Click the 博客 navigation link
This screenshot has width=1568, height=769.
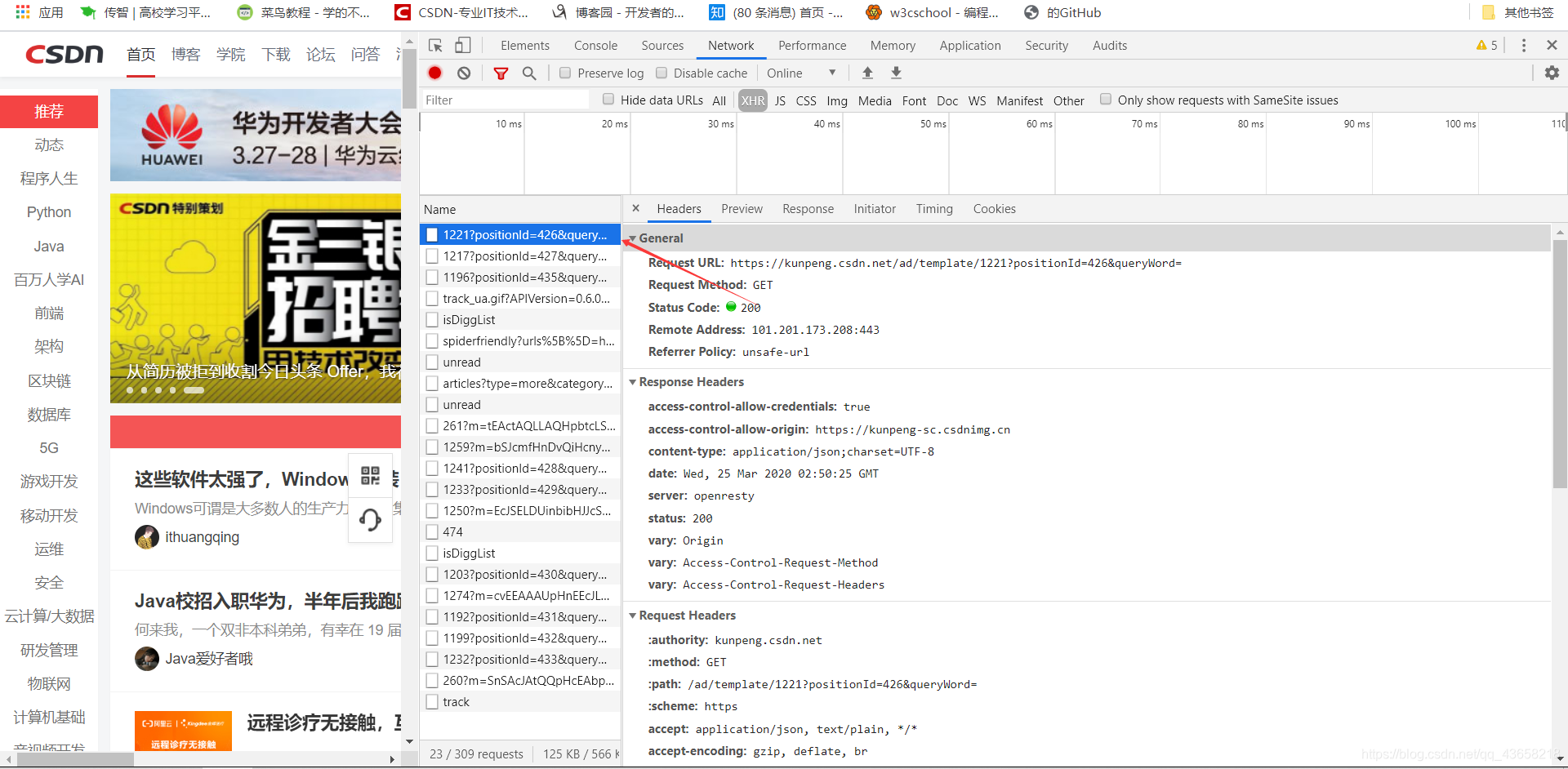click(185, 55)
